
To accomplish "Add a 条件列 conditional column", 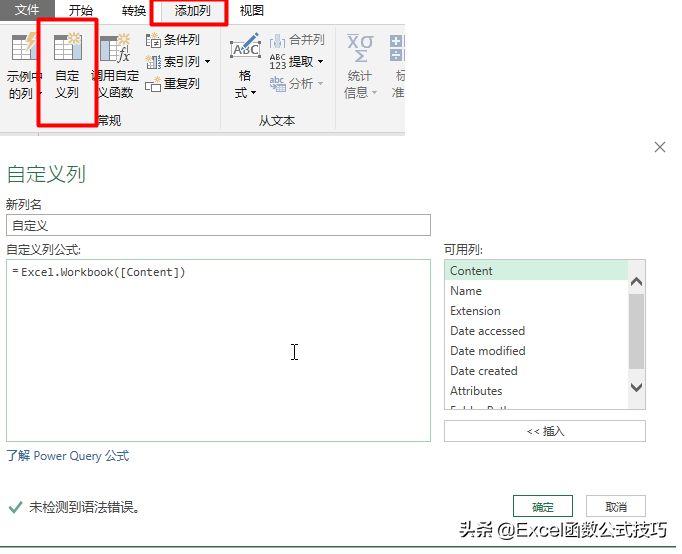I will point(173,40).
